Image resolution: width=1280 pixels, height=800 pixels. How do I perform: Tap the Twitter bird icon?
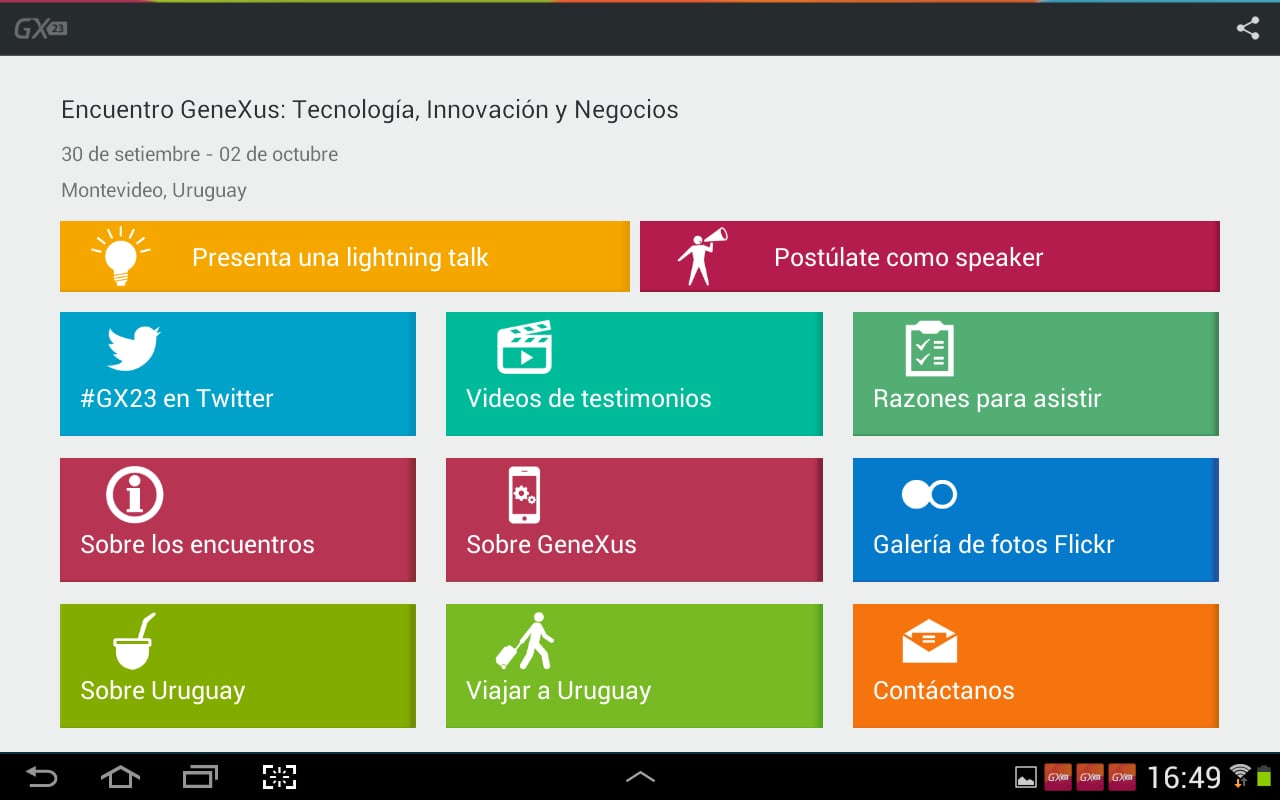[134, 349]
